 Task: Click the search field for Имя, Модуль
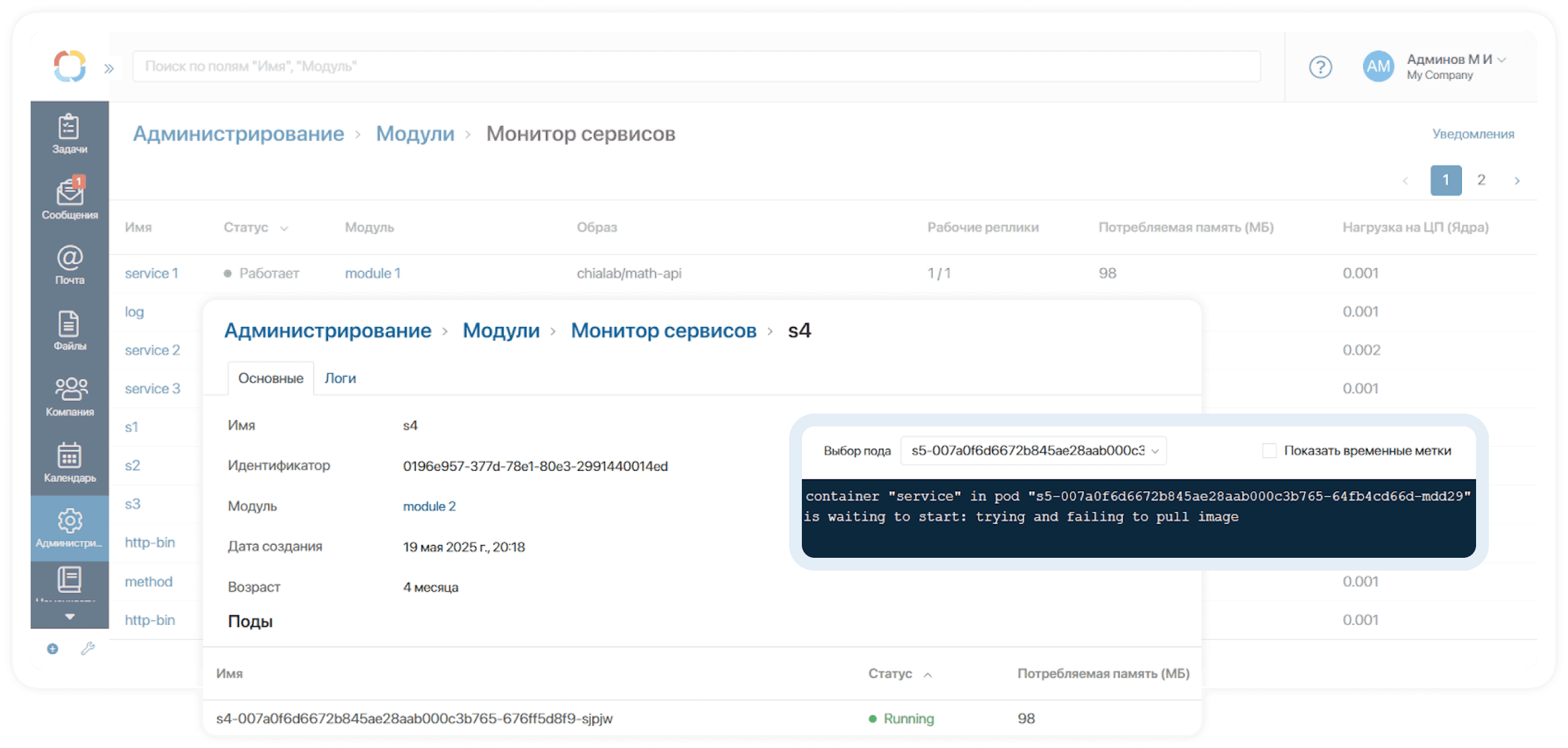(696, 66)
